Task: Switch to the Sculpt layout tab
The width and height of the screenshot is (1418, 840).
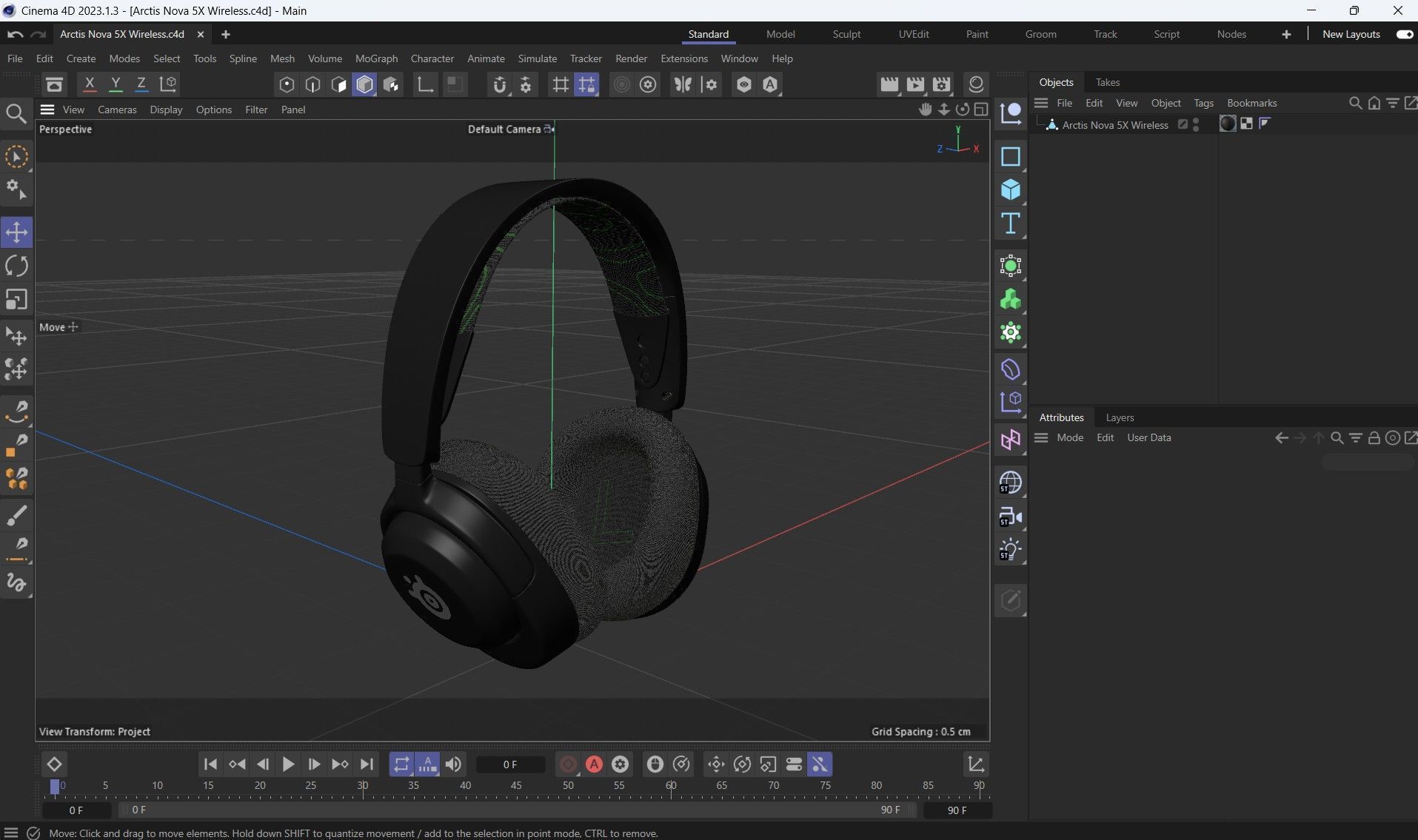Action: coord(846,34)
